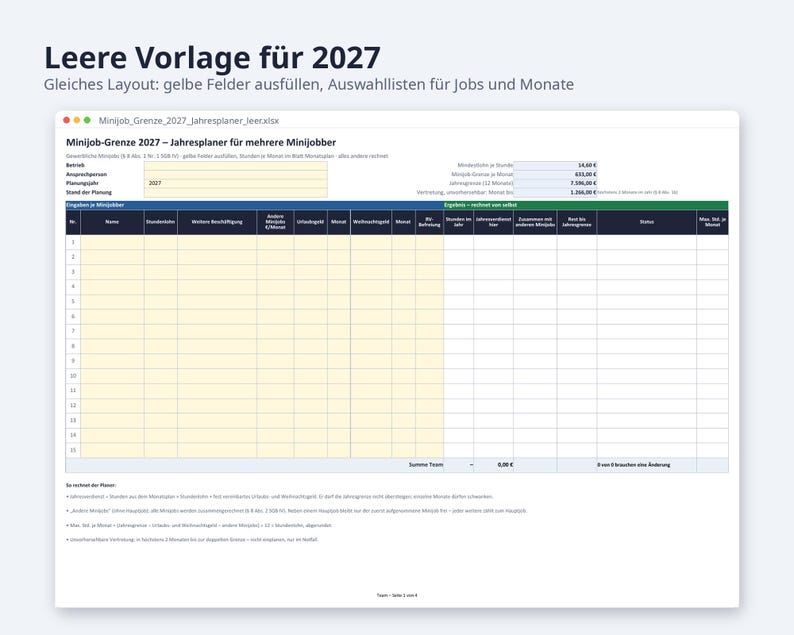Click the yellow minimize window dot
Image resolution: width=794 pixels, height=635 pixels.
click(77, 120)
